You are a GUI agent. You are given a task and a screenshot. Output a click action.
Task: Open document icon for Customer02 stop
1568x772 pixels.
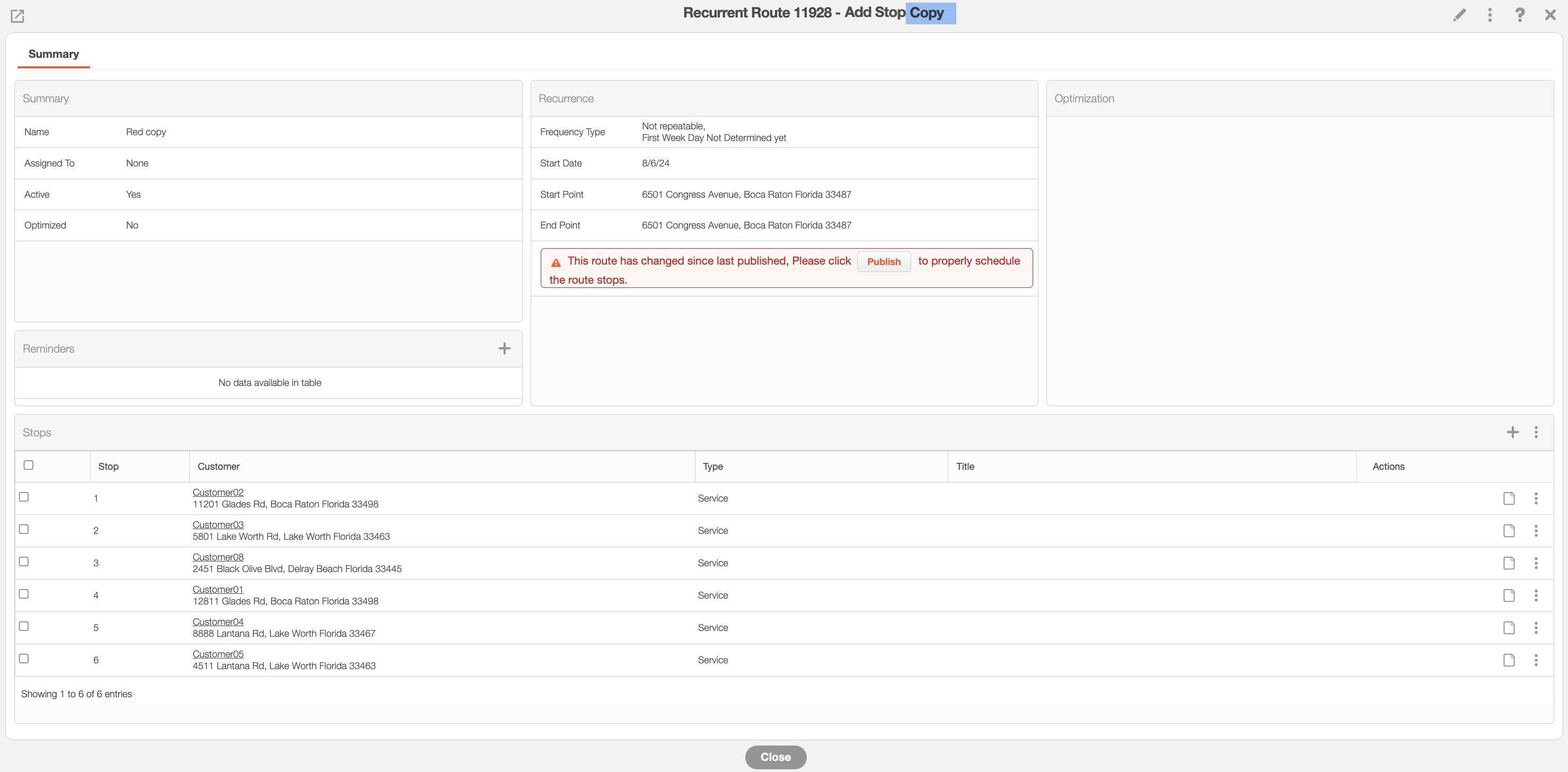[x=1508, y=498]
